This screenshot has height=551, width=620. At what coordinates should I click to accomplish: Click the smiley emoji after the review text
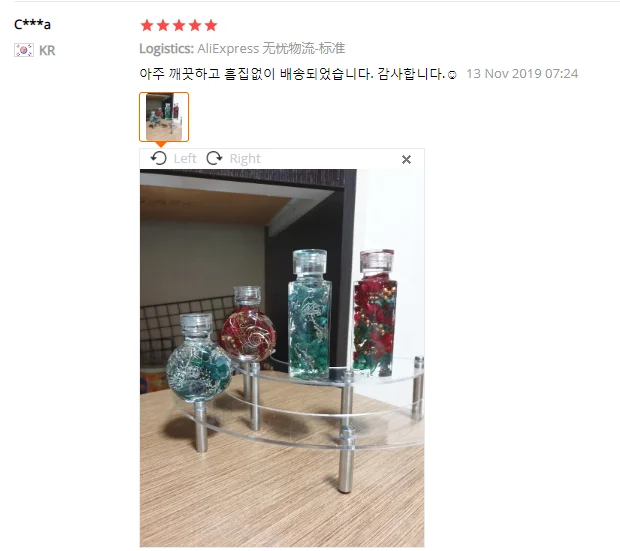[x=452, y=75]
